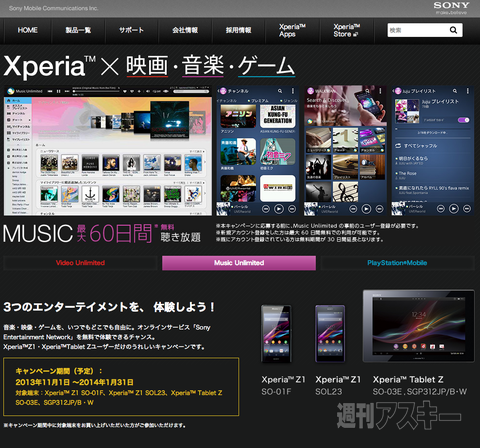Click search icon in チャンネル phone screen
The image size is (480, 448).
(x=280, y=91)
